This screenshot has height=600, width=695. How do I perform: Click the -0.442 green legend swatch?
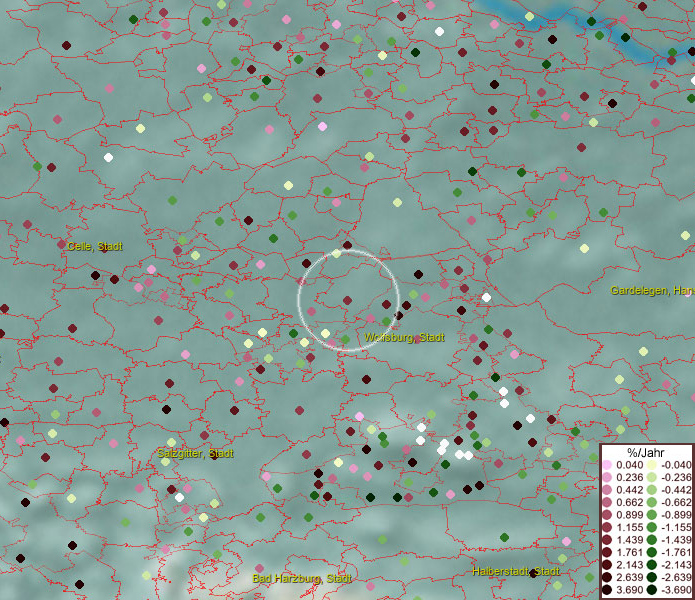(652, 490)
